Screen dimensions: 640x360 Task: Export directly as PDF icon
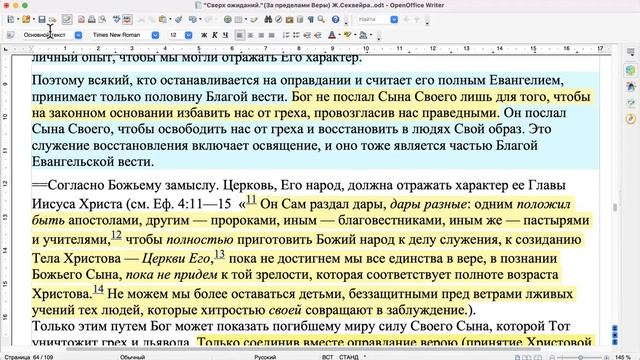[x=81, y=19]
